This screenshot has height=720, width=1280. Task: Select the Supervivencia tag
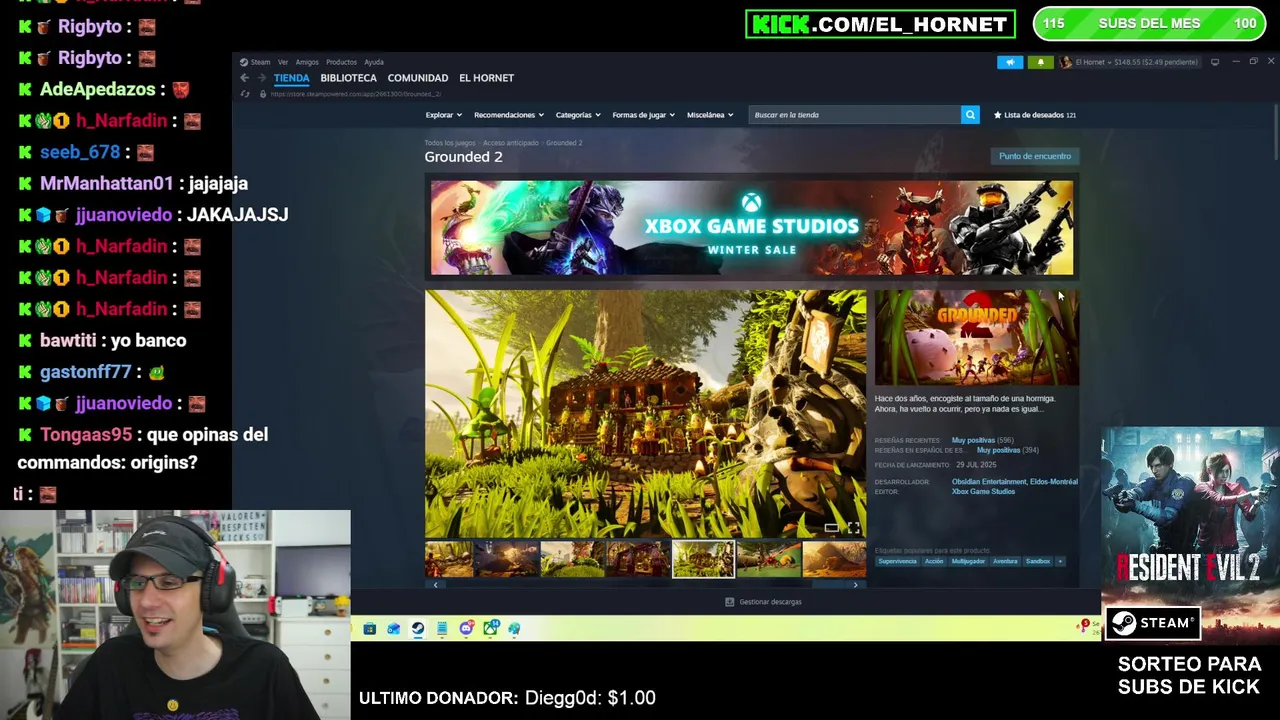click(897, 561)
